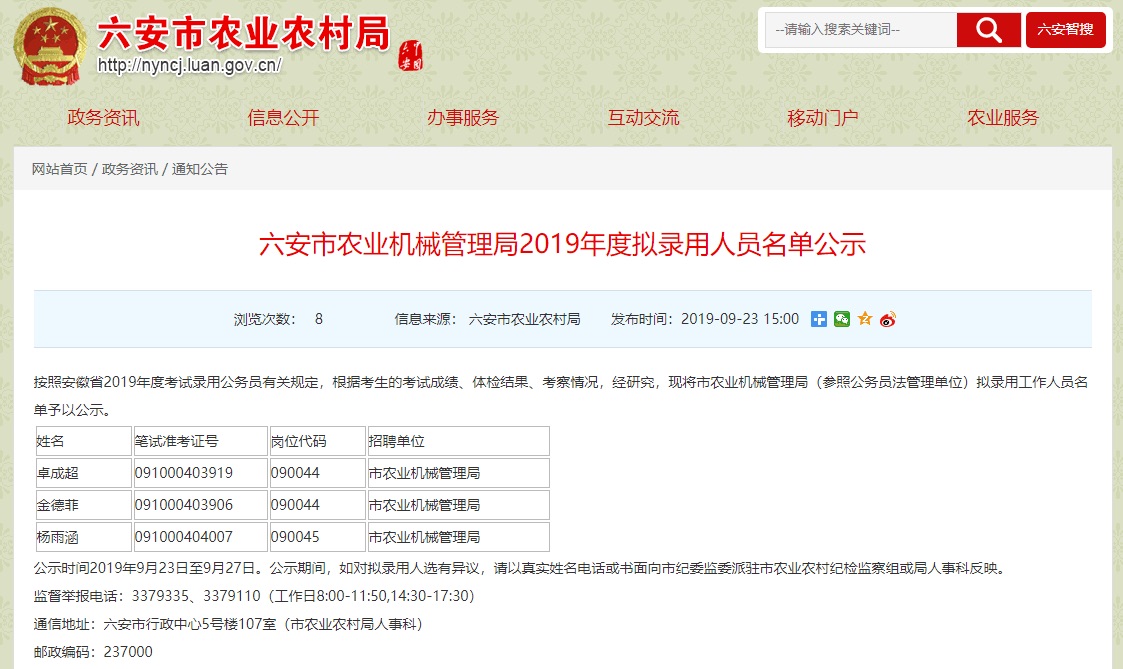Select the name cell 杨雨涵
Screen dimensions: 1123x669
[x=84, y=537]
